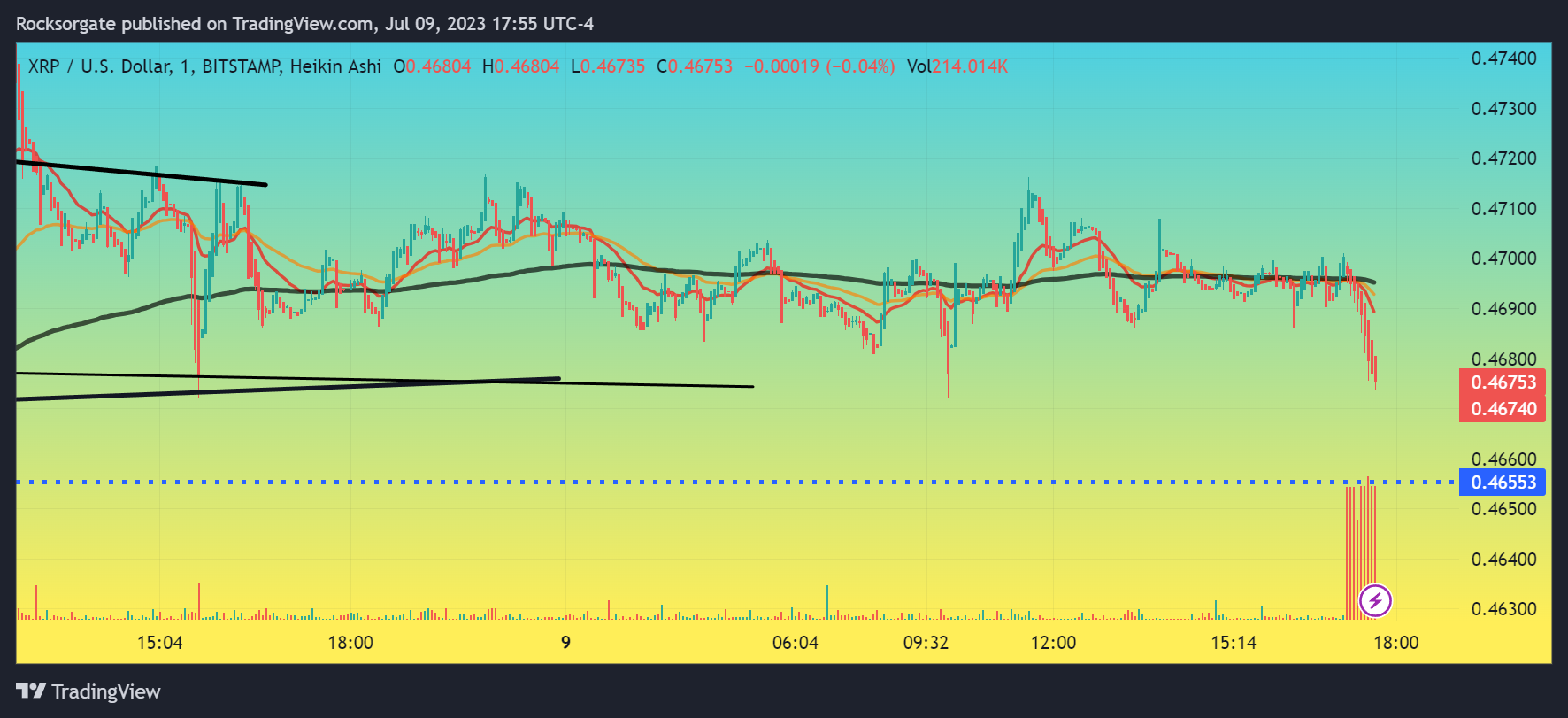
Task: Click the high value H0.46804
Action: point(520,66)
